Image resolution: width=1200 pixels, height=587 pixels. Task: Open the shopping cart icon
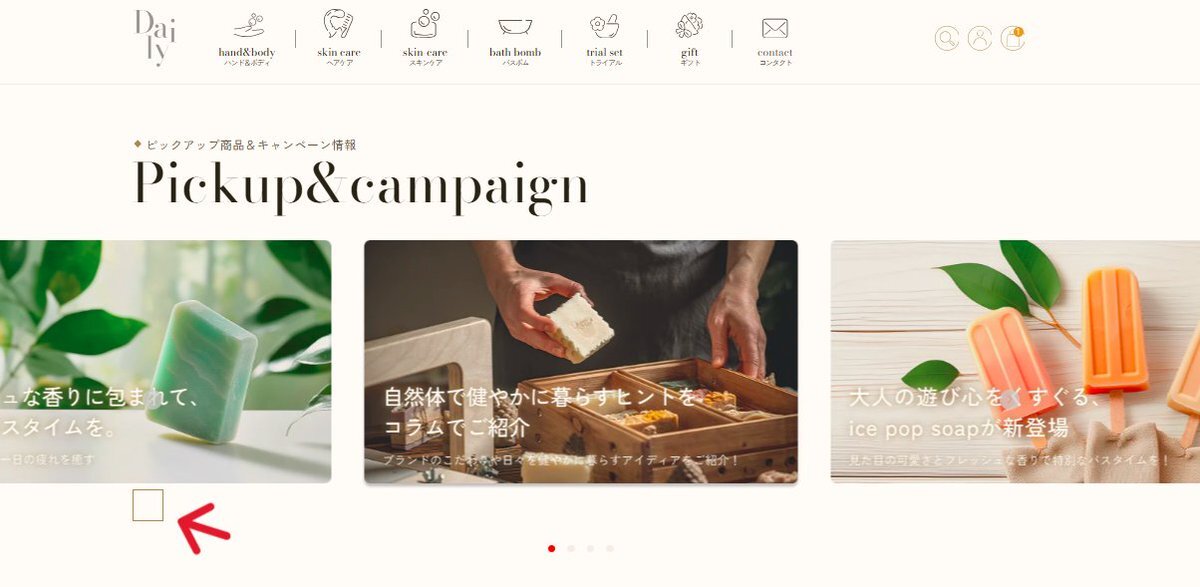point(1012,39)
